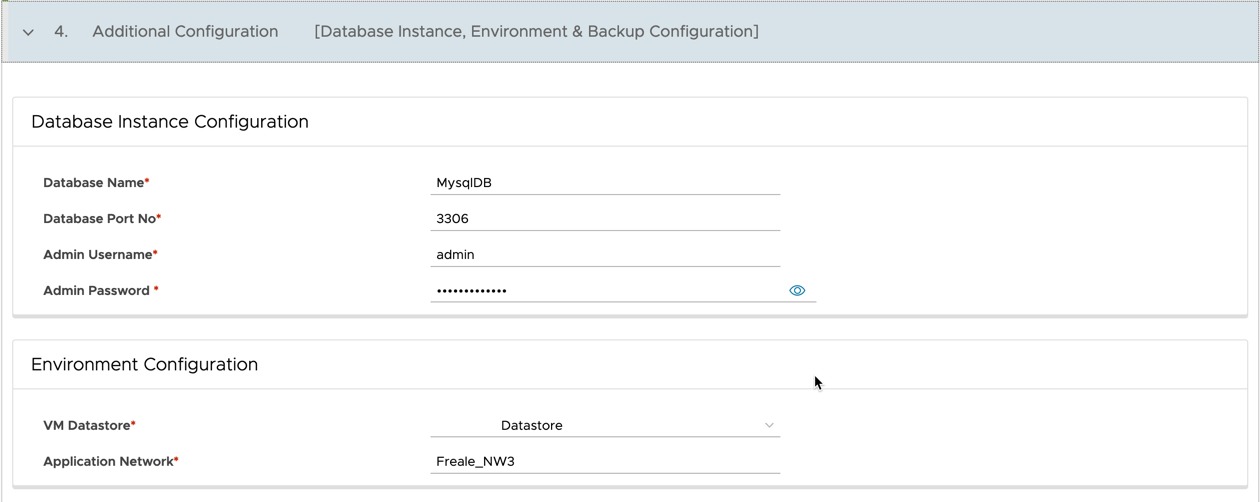
Task: Click the selected 'Datastore' value text
Action: tap(532, 425)
